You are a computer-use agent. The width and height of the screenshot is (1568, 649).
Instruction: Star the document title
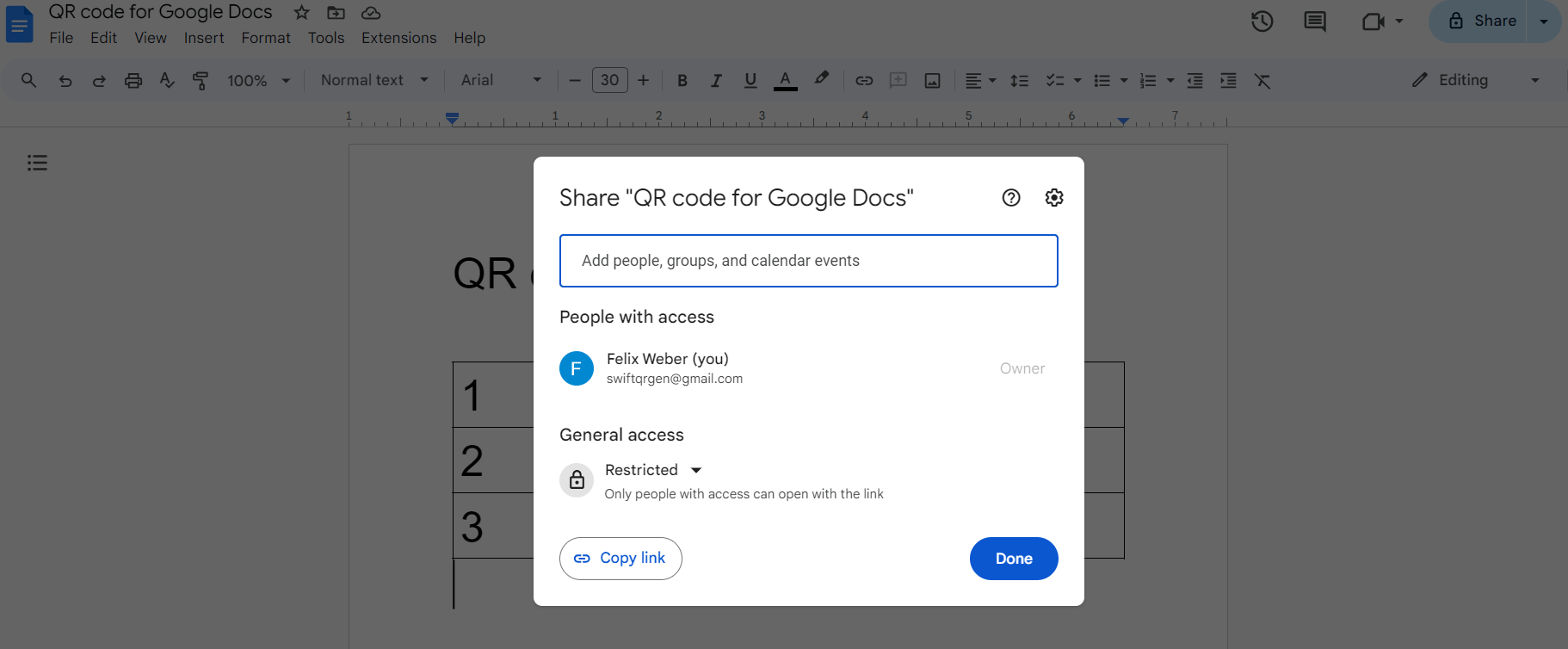pyautogui.click(x=301, y=13)
